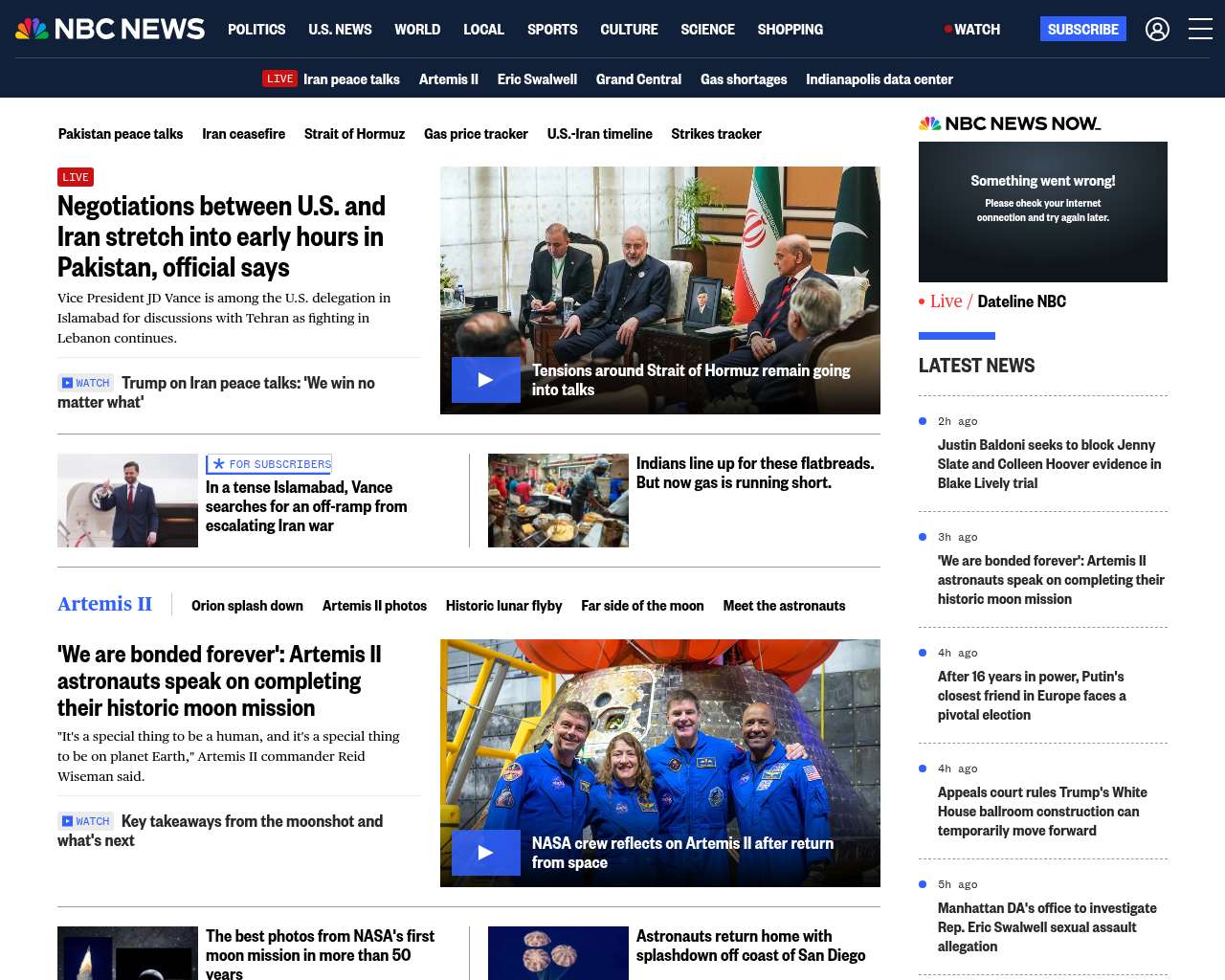Open the Indian flatbreads story thumbnail
Screen dimensions: 1225x980
558,501
